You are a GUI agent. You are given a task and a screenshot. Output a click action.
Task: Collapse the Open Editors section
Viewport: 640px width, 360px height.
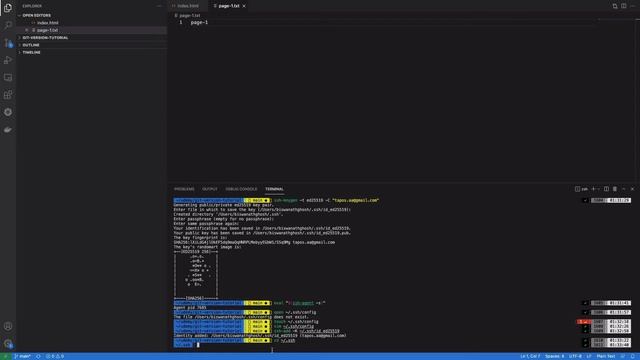click(x=37, y=16)
